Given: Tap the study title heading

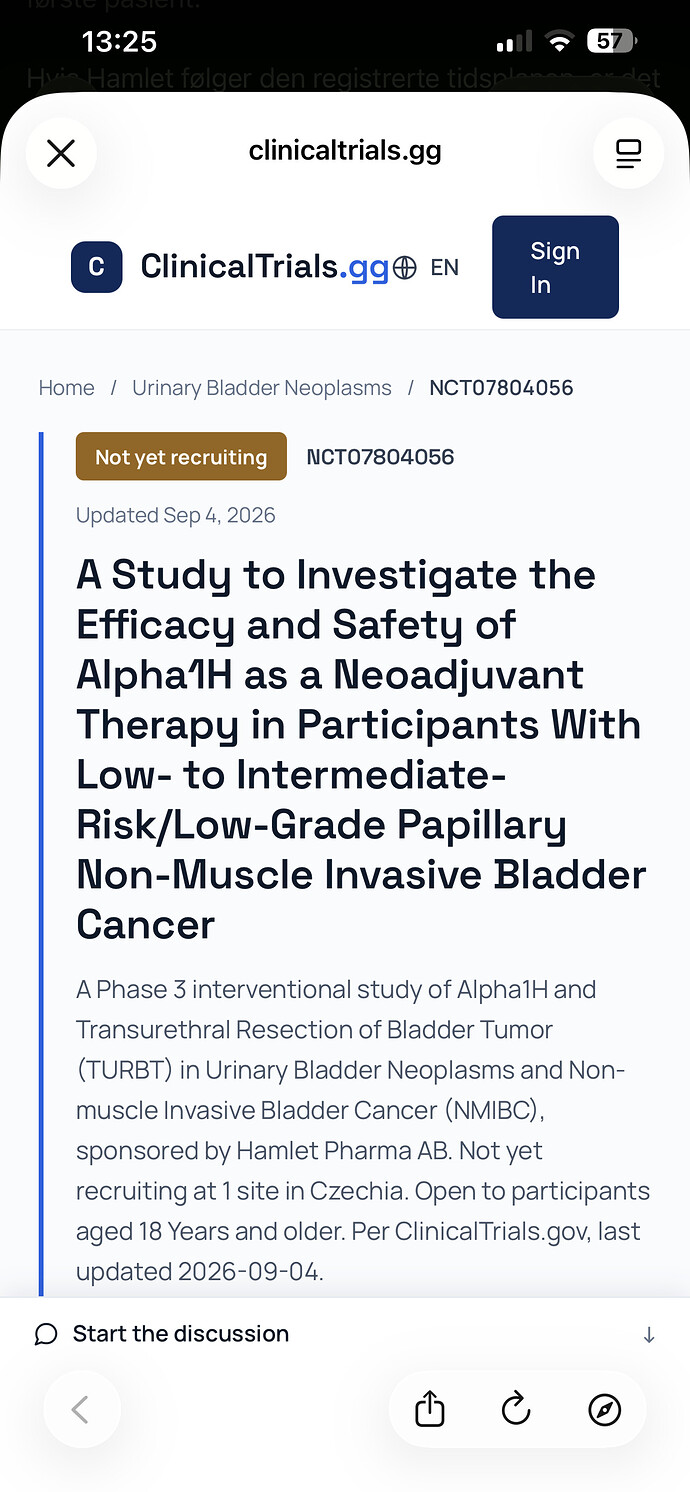Looking at the screenshot, I should click(x=361, y=750).
